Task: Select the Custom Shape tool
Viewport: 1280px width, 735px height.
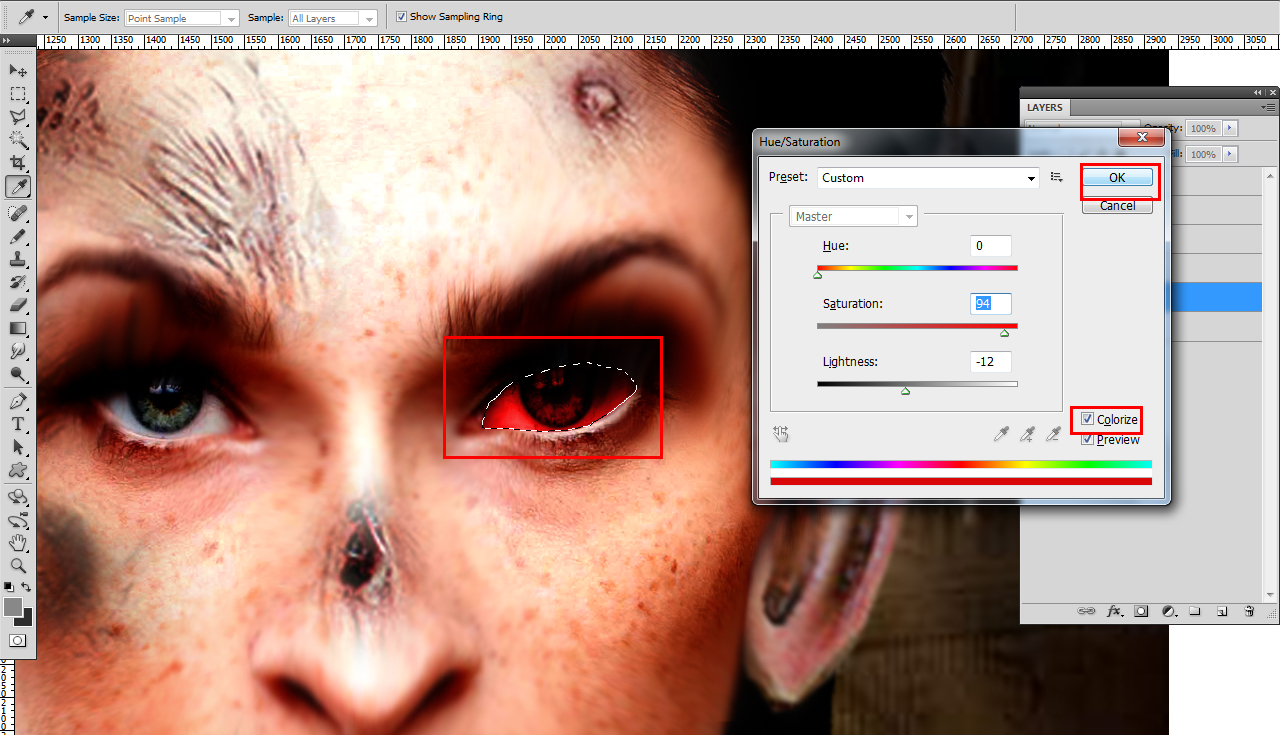Action: pos(18,470)
